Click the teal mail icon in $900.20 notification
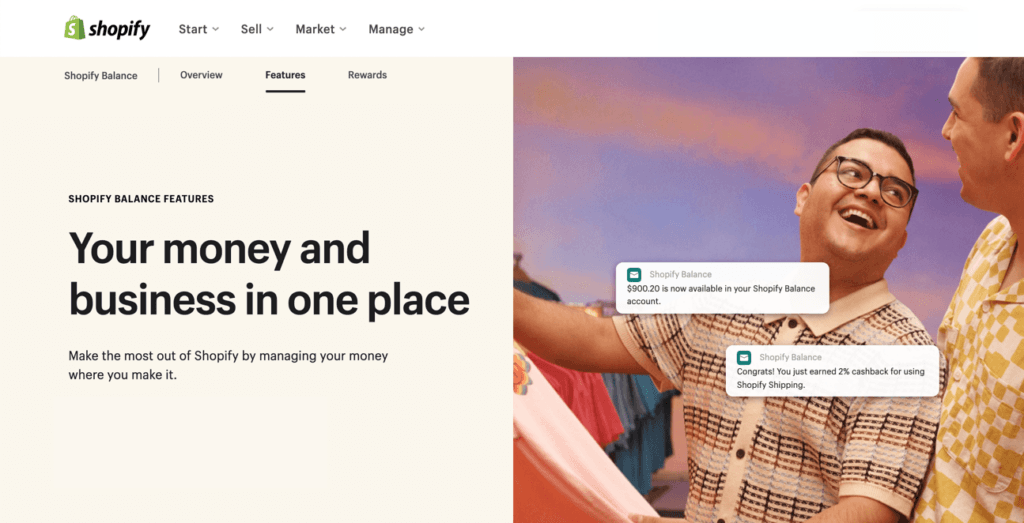The height and width of the screenshot is (523, 1024). point(633,275)
